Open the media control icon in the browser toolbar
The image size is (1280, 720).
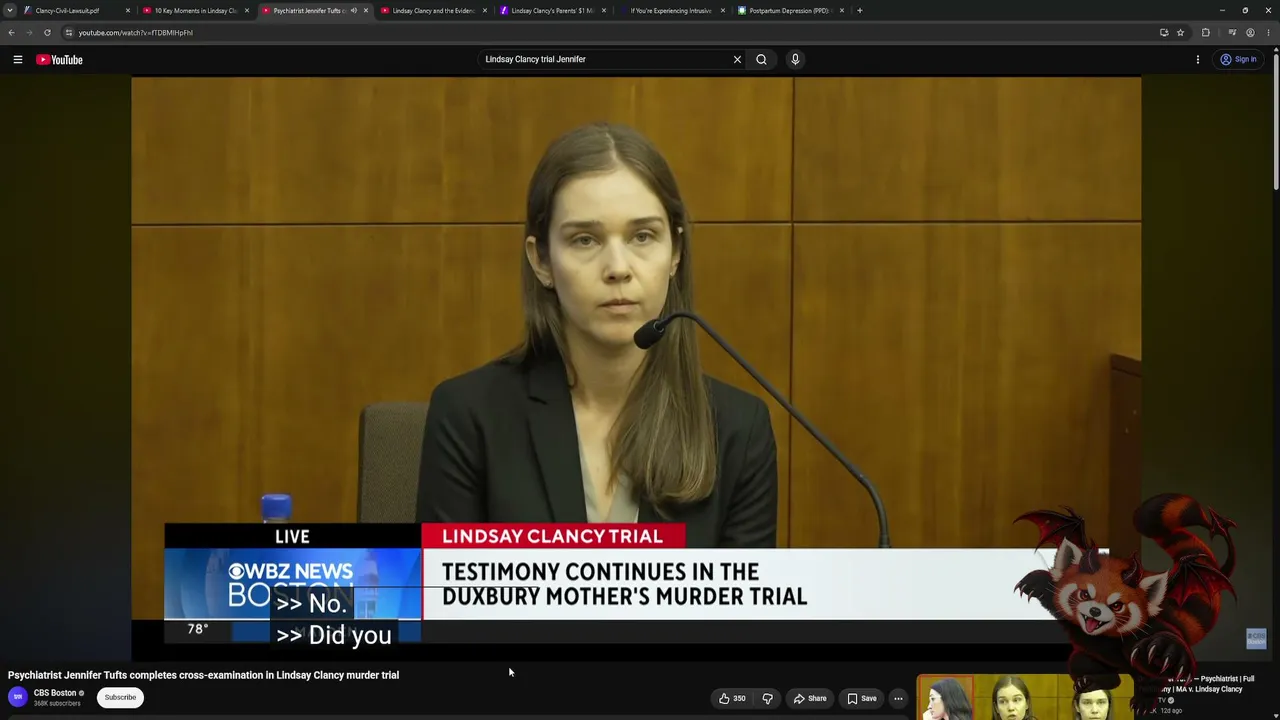click(1231, 32)
